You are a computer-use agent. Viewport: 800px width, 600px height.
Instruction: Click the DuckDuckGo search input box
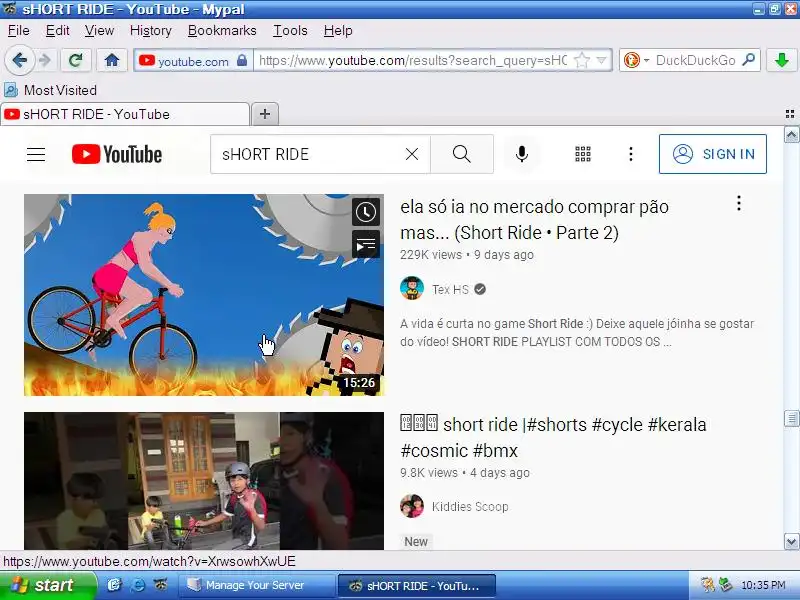[x=695, y=61]
